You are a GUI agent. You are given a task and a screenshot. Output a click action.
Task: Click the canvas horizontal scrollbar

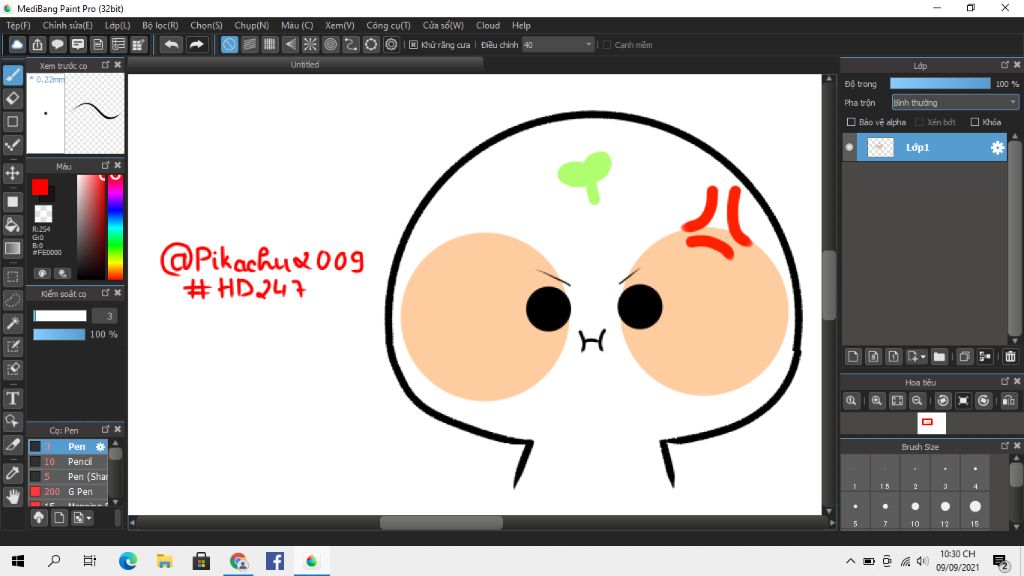tap(441, 522)
